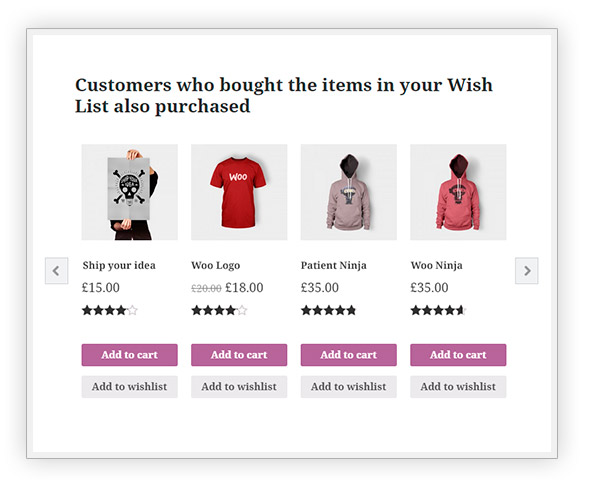Add Woo Ninja to cart
This screenshot has height=495, width=600.
[458, 355]
